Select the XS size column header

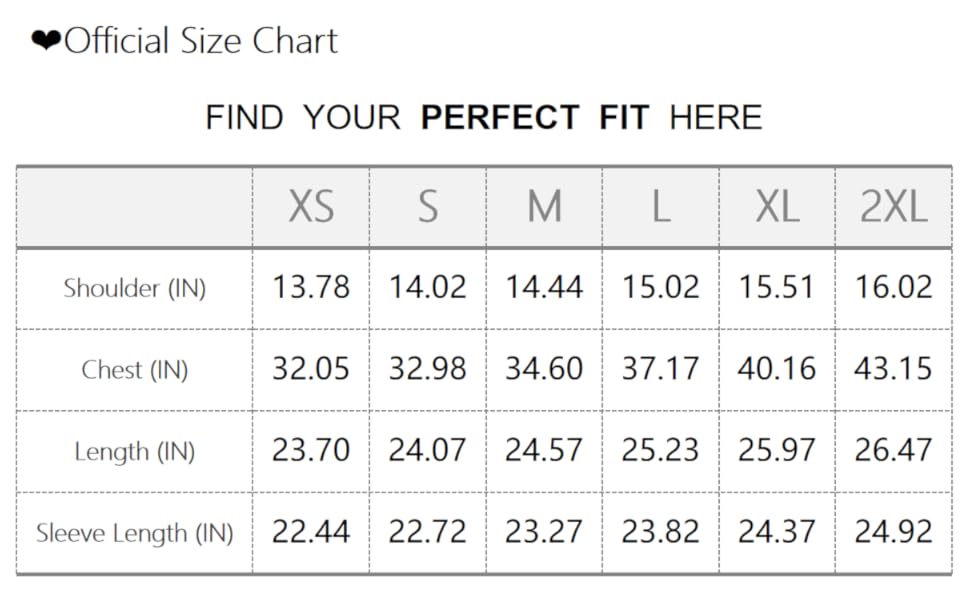pyautogui.click(x=311, y=208)
